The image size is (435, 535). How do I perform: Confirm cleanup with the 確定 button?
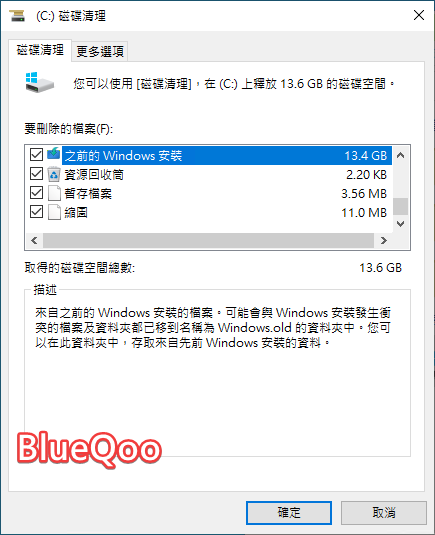[x=289, y=512]
